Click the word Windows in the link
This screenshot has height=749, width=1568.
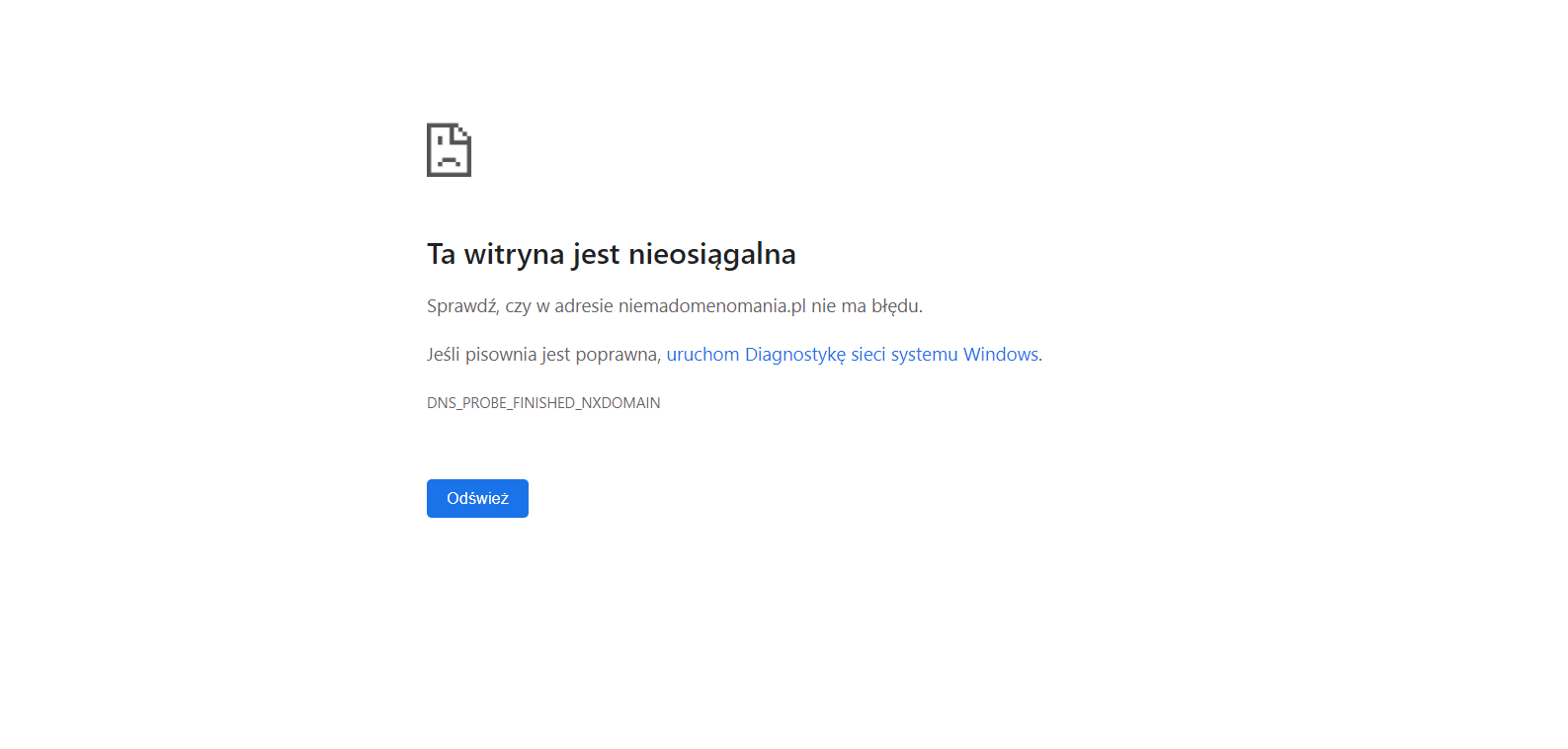(x=1000, y=355)
